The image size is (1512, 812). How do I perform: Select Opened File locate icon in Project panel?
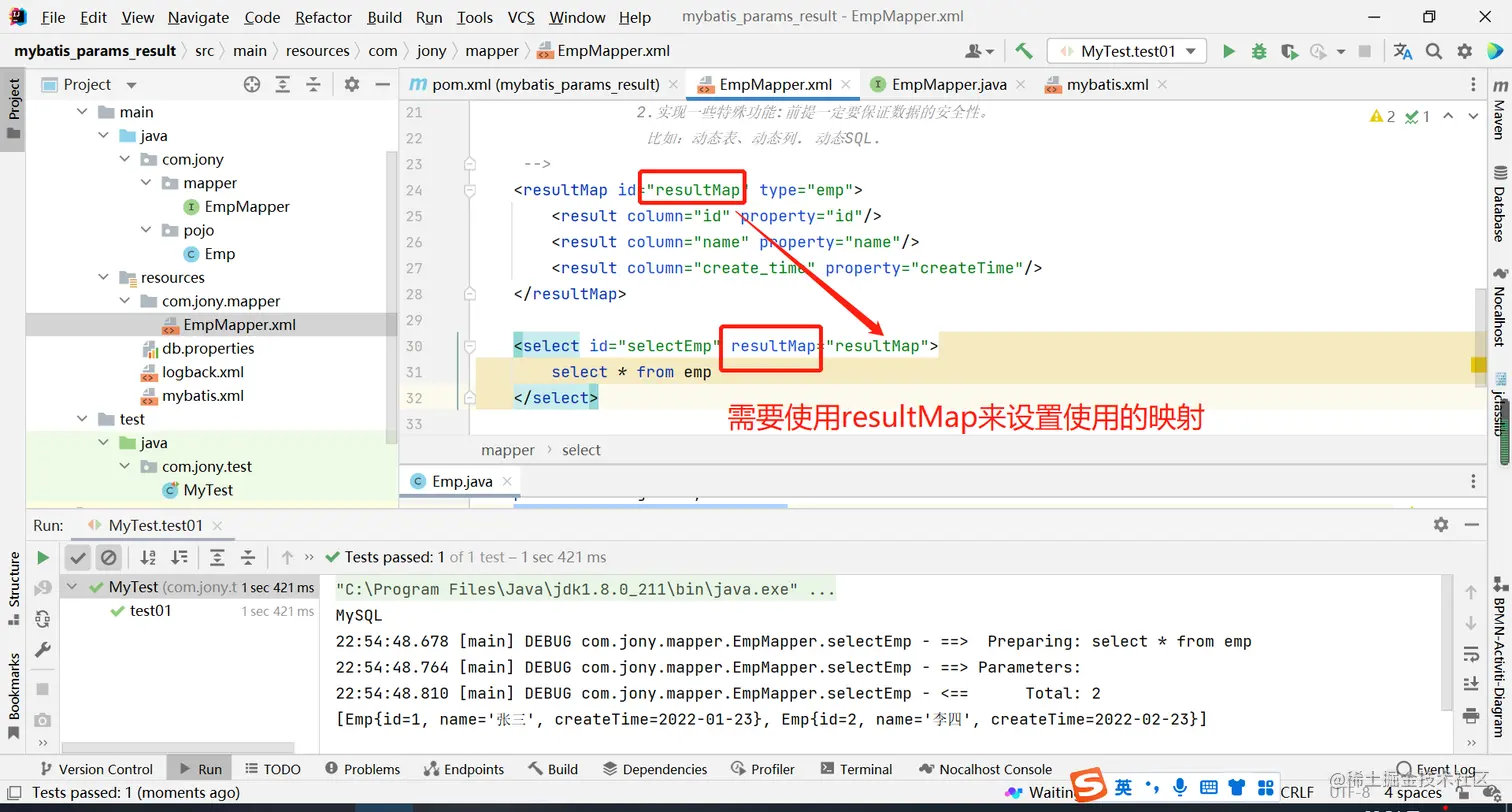pyautogui.click(x=252, y=85)
